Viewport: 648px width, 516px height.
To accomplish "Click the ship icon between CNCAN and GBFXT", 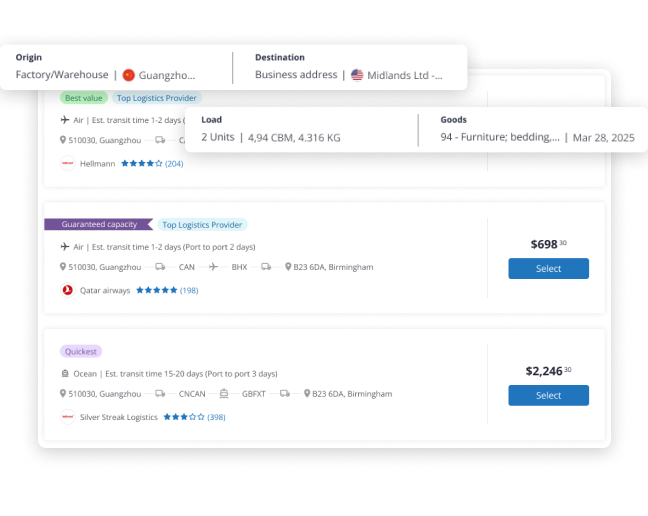I will [224, 394].
